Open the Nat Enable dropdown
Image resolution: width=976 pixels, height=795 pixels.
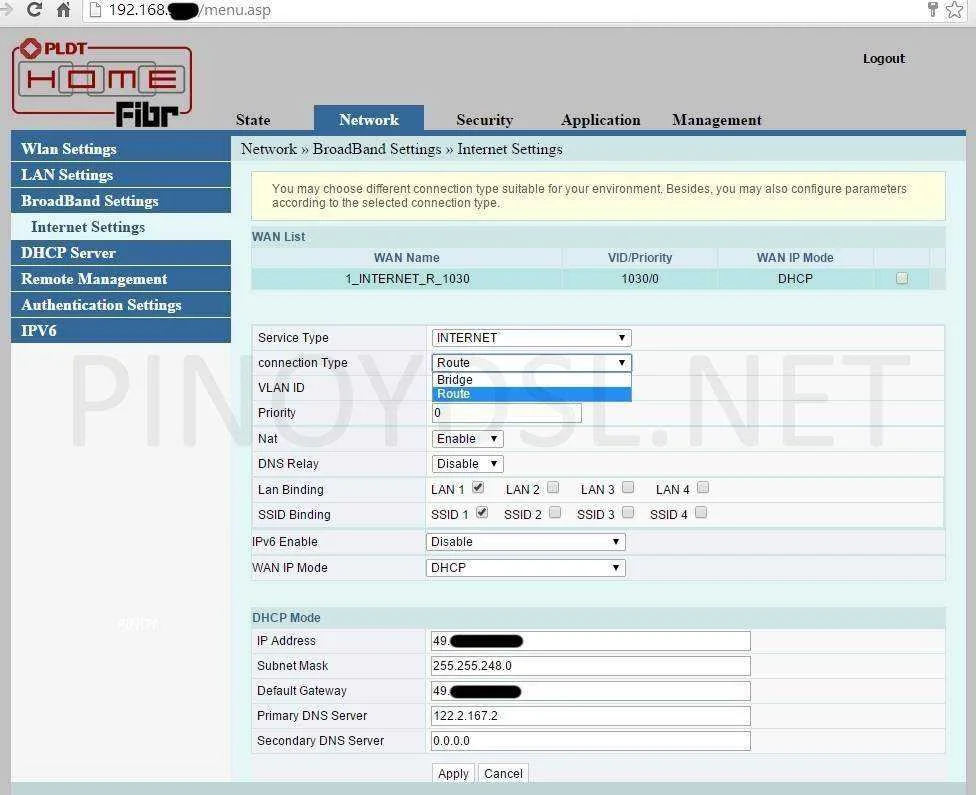(x=467, y=438)
